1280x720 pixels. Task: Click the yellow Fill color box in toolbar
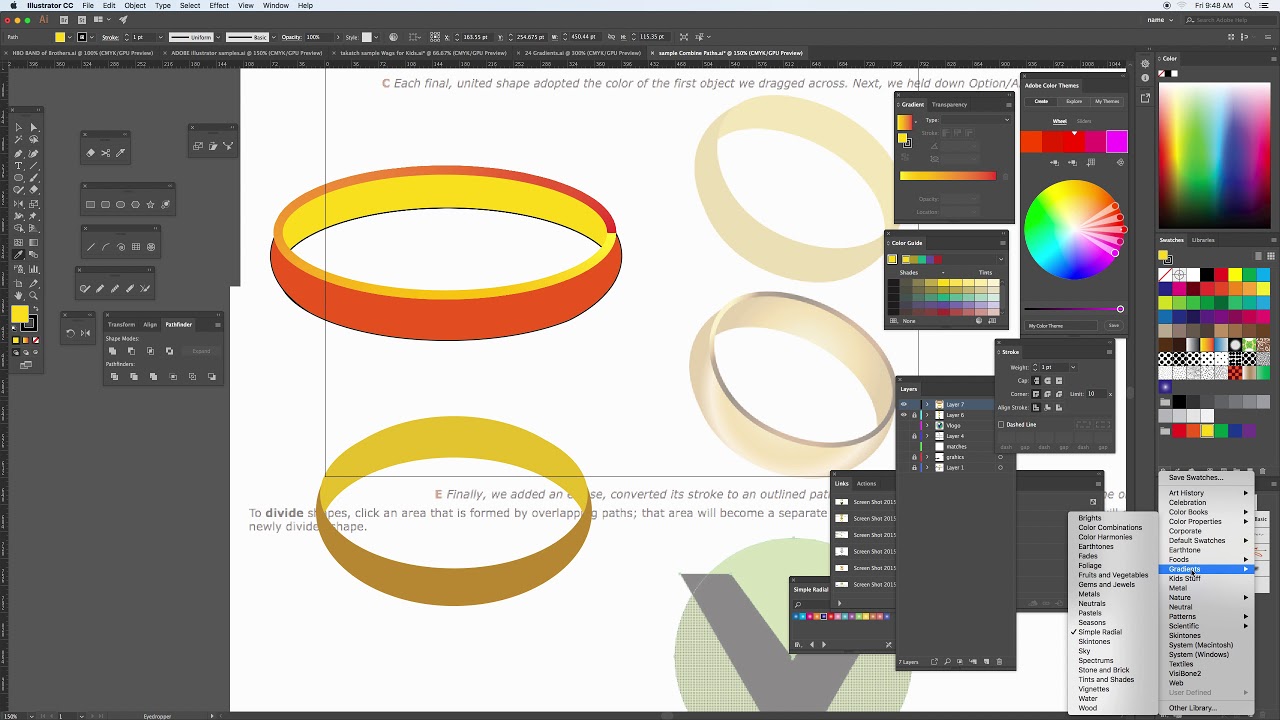tap(20, 314)
